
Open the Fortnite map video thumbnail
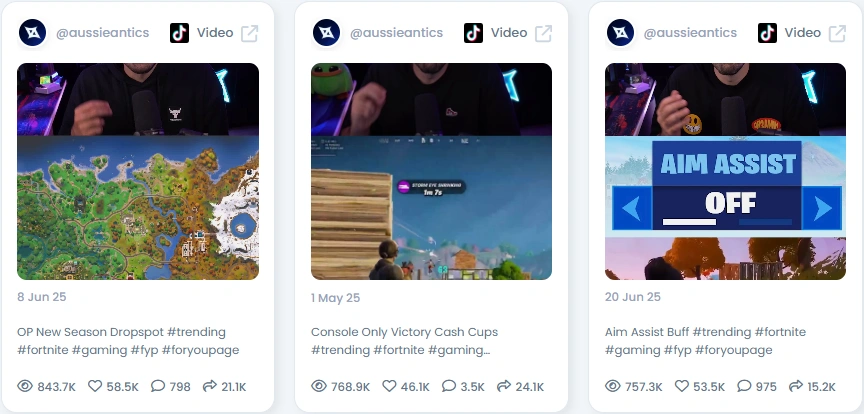point(138,171)
